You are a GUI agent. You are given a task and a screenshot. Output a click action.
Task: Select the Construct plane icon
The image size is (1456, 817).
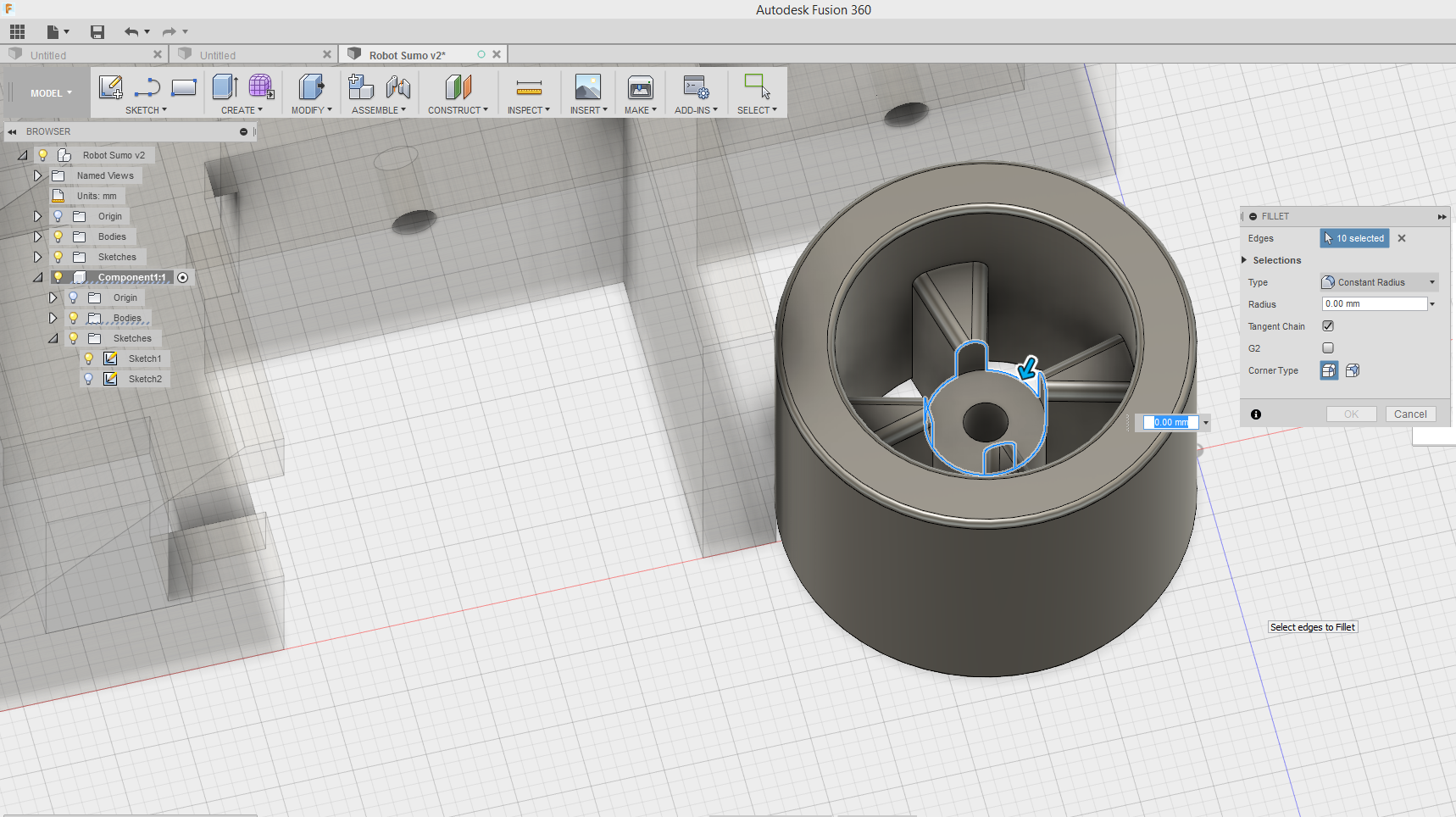458,86
